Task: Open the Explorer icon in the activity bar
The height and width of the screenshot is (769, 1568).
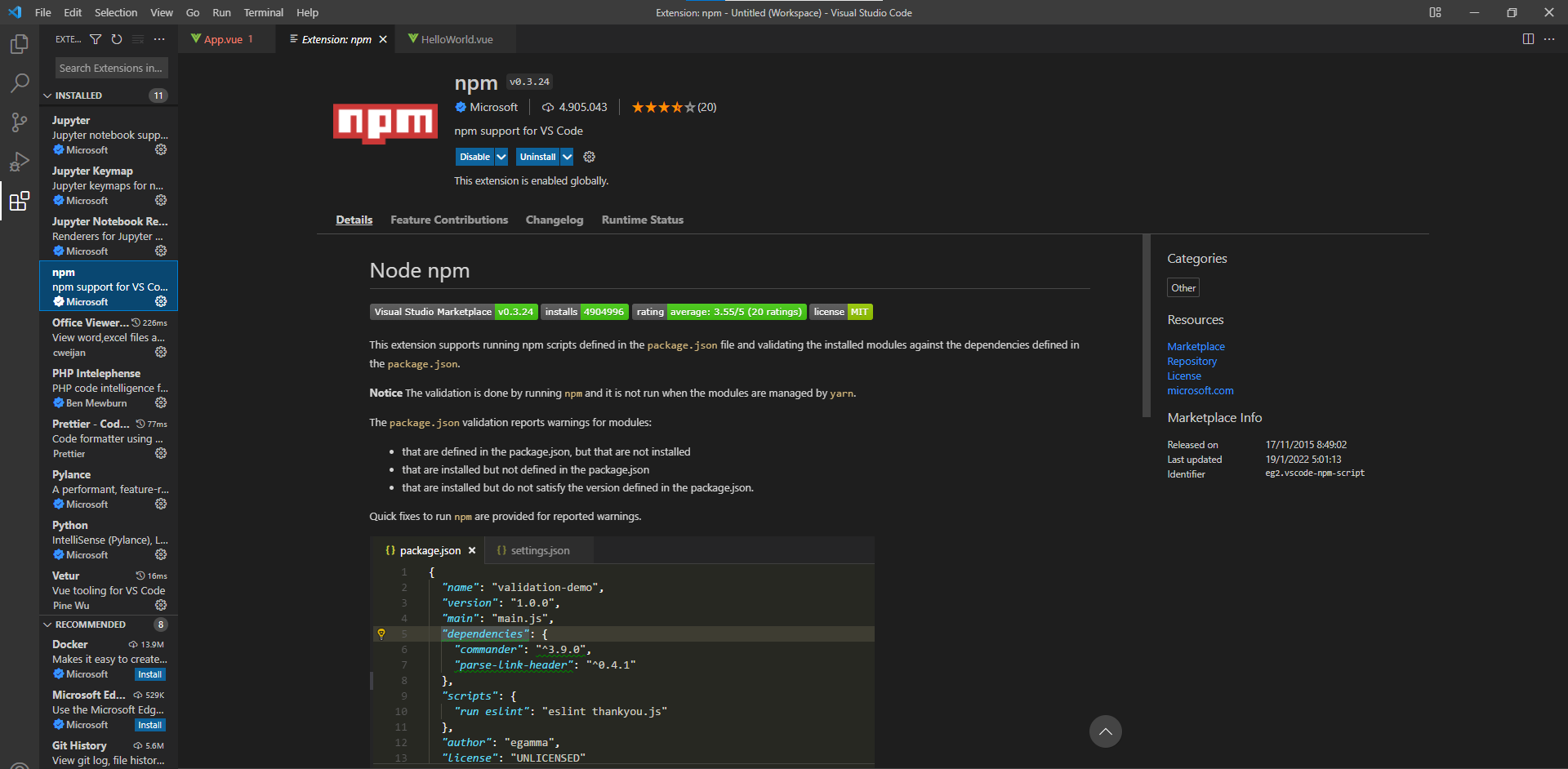Action: [x=19, y=44]
